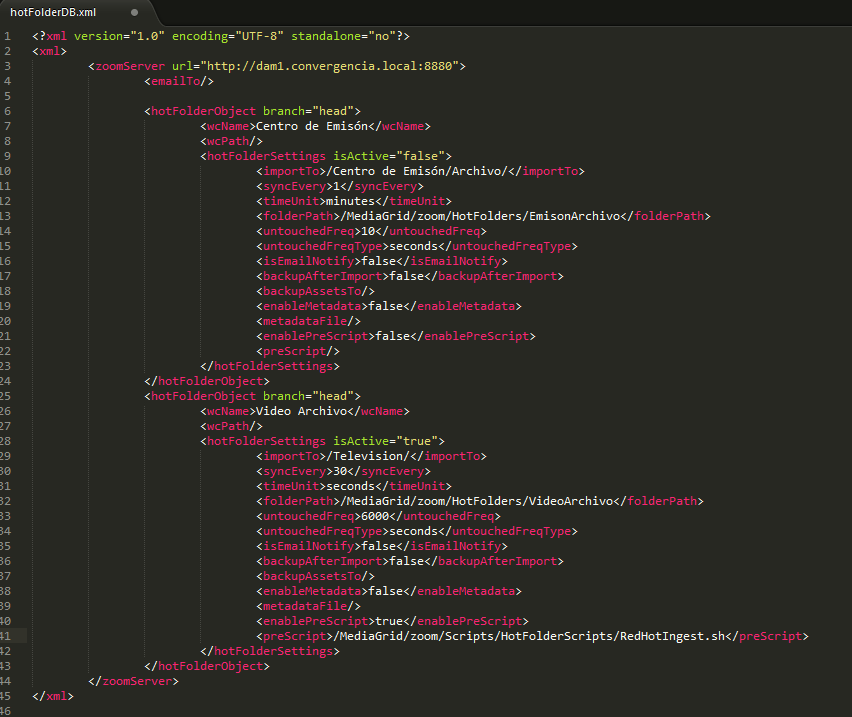Click the emailTo tag
852x717 pixels.
[179, 81]
